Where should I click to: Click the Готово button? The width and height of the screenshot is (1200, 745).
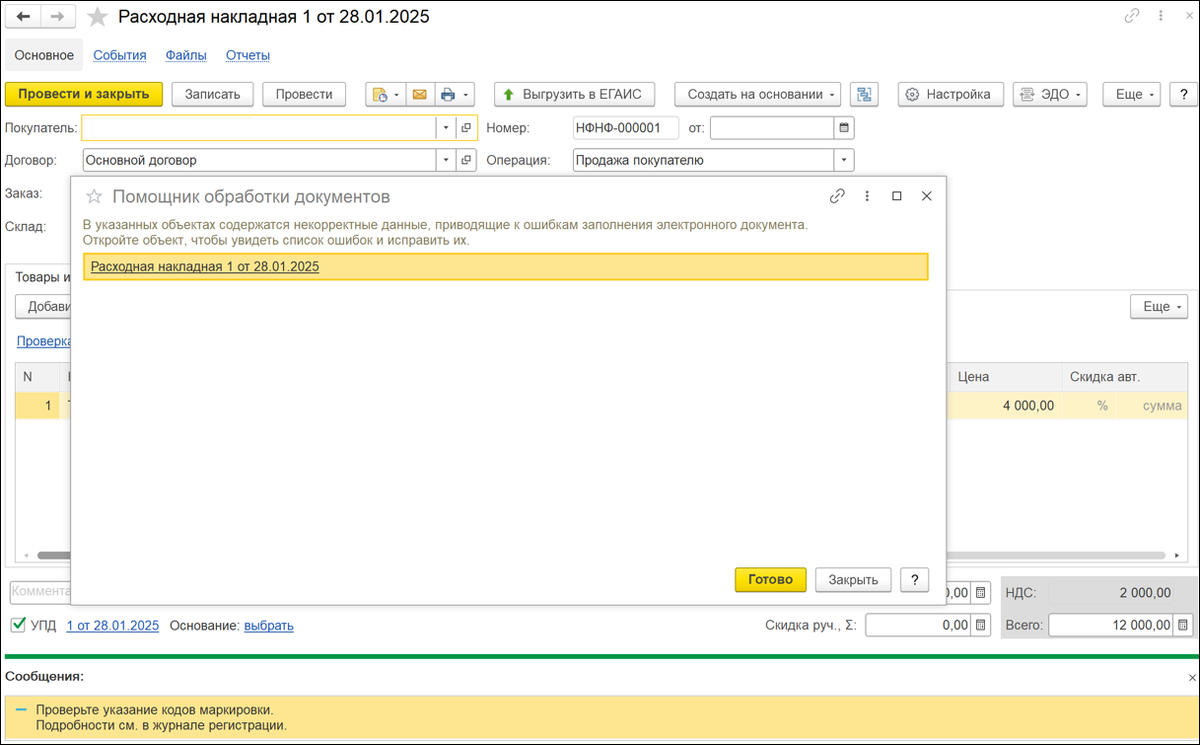[770, 579]
